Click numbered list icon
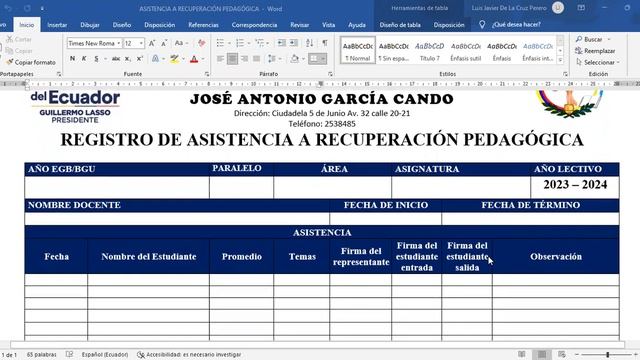The height and width of the screenshot is (360, 640). pyautogui.click(x=240, y=43)
